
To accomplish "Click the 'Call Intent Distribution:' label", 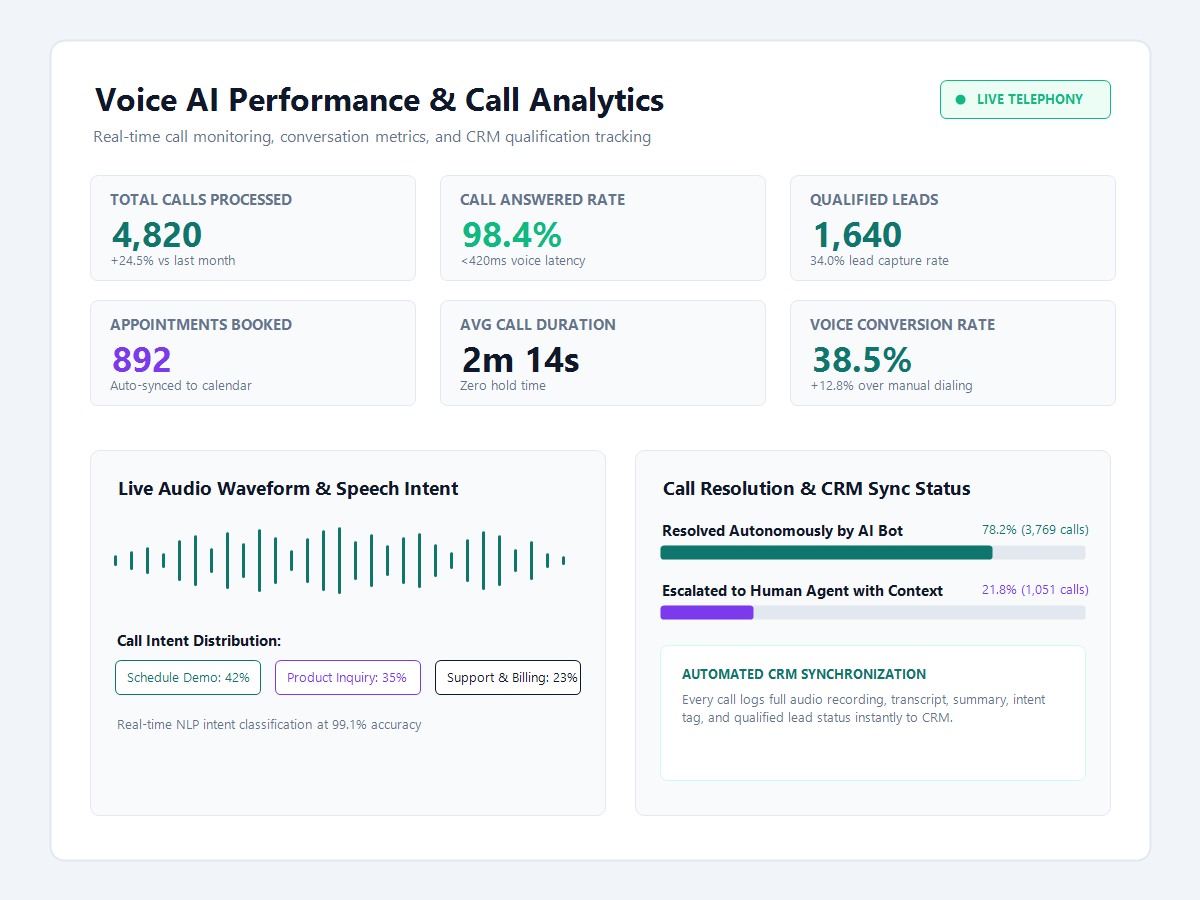I will (x=199, y=641).
